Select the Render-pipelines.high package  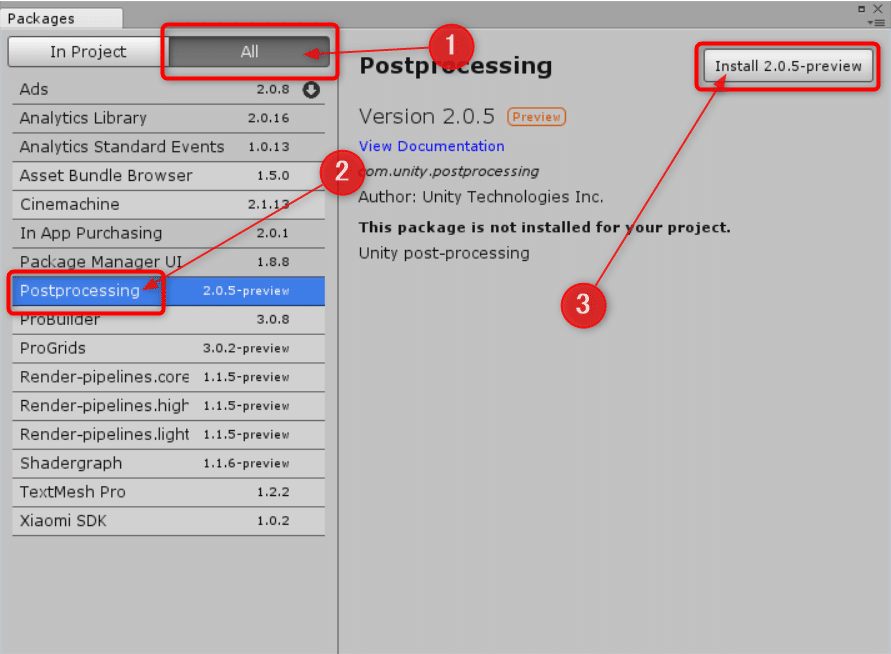(168, 406)
